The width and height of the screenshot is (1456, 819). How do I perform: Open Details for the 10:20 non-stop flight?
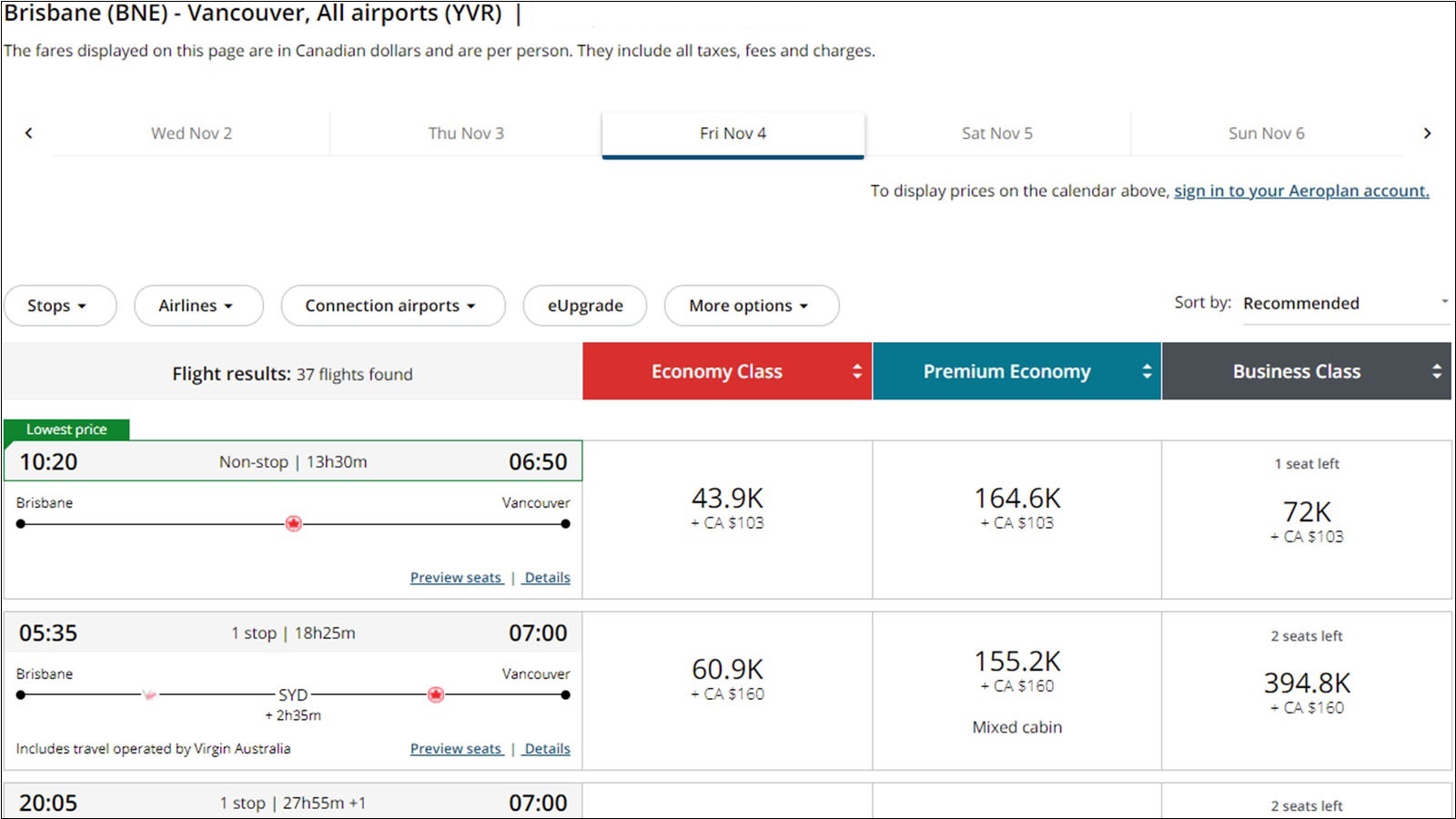(547, 577)
